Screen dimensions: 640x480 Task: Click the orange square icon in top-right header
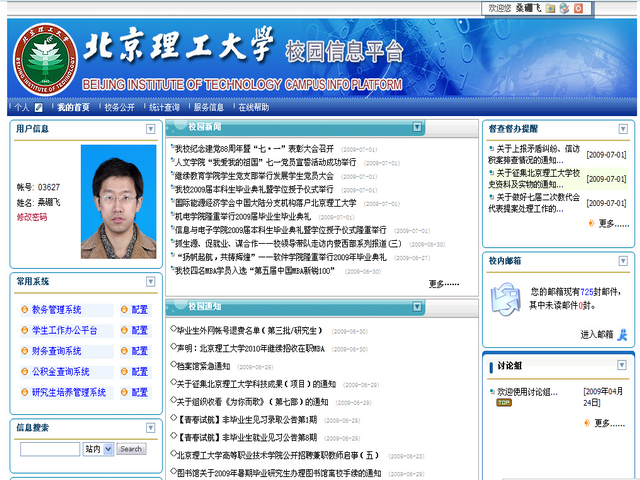click(x=579, y=8)
